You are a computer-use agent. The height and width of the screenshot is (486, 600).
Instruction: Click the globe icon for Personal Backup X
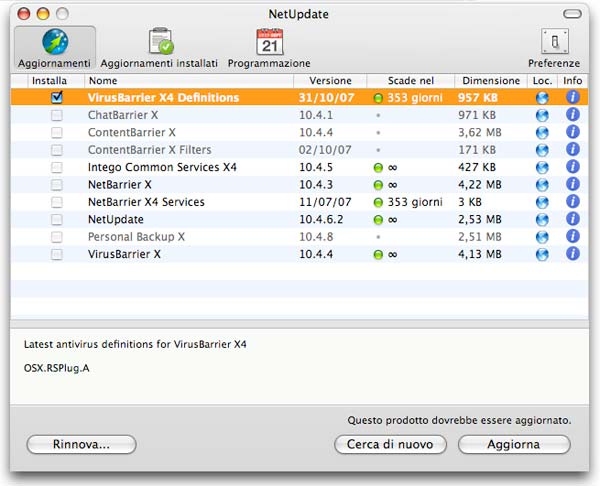pyautogui.click(x=542, y=237)
